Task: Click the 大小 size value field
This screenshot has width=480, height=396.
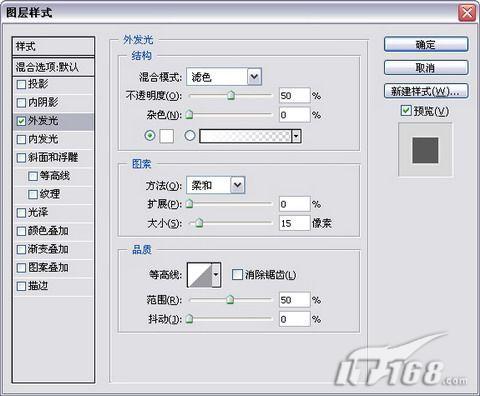Action: (294, 223)
